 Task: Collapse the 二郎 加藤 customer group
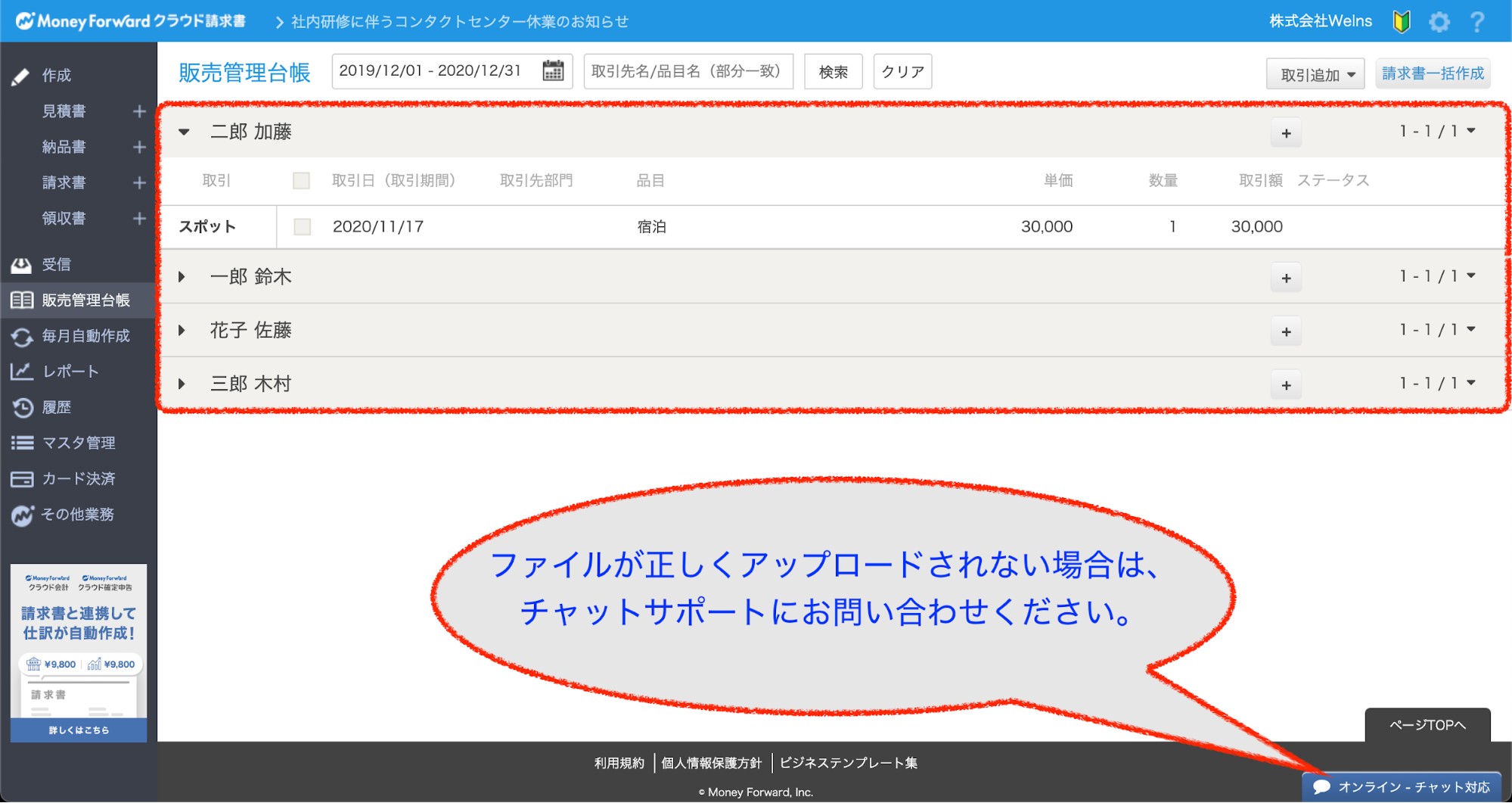coord(184,132)
